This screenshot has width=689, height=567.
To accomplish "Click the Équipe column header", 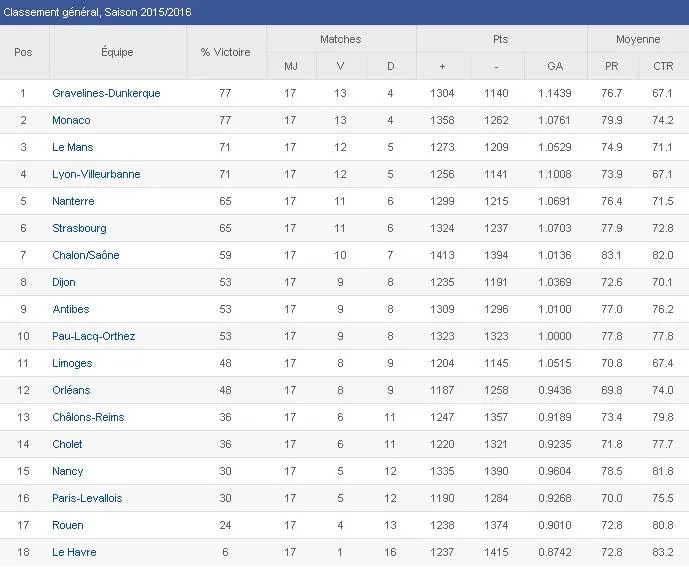I will point(117,52).
